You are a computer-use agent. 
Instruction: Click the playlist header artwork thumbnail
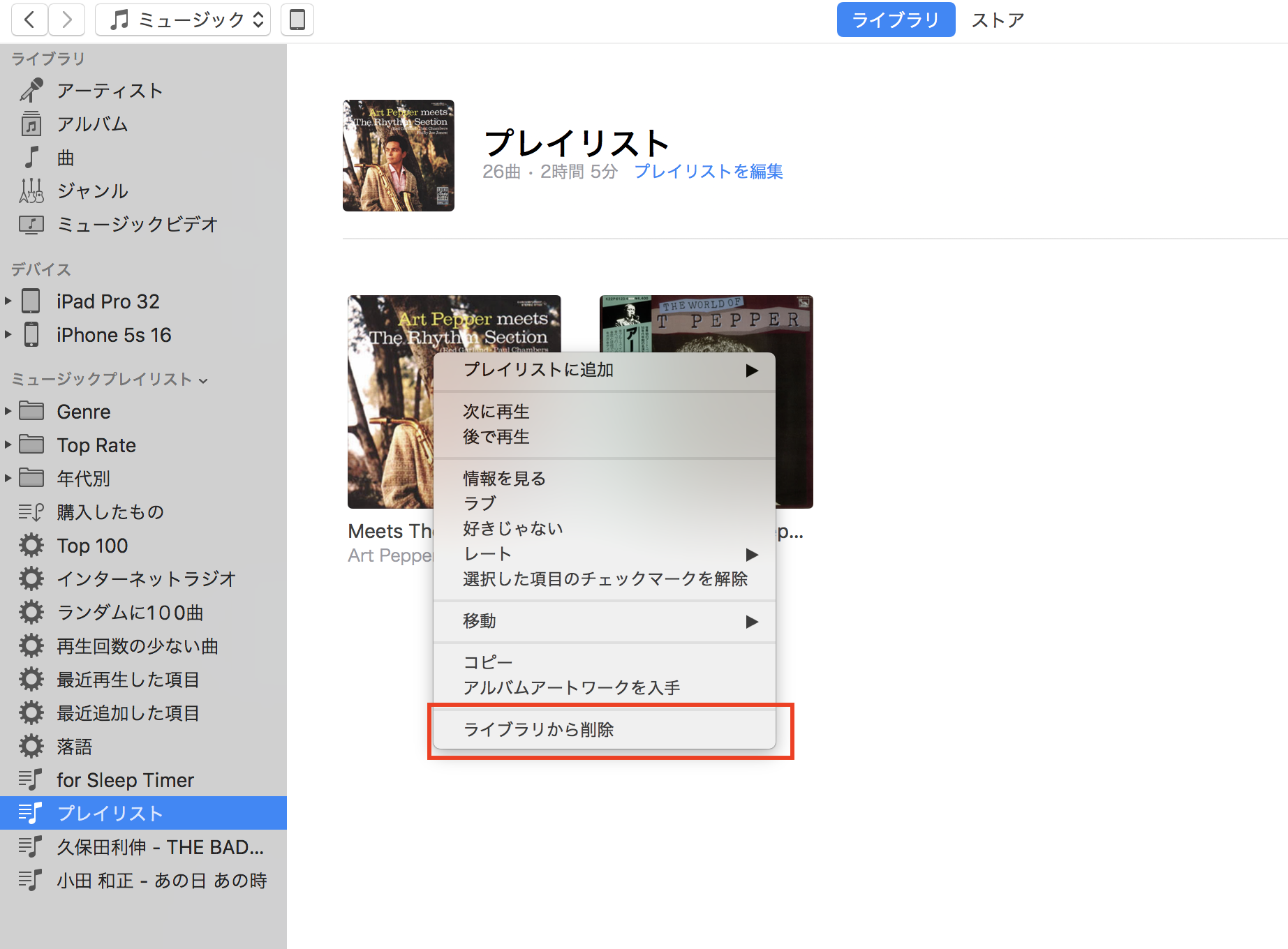tap(399, 156)
